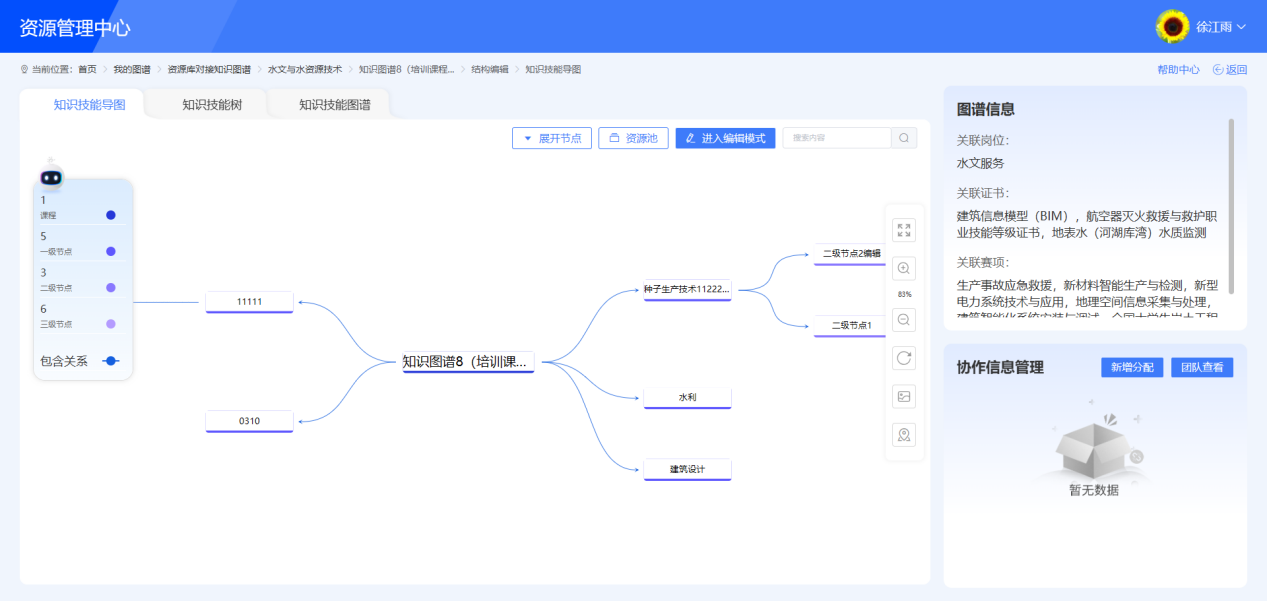Click the locate node position icon
1267x601 pixels.
point(904,434)
